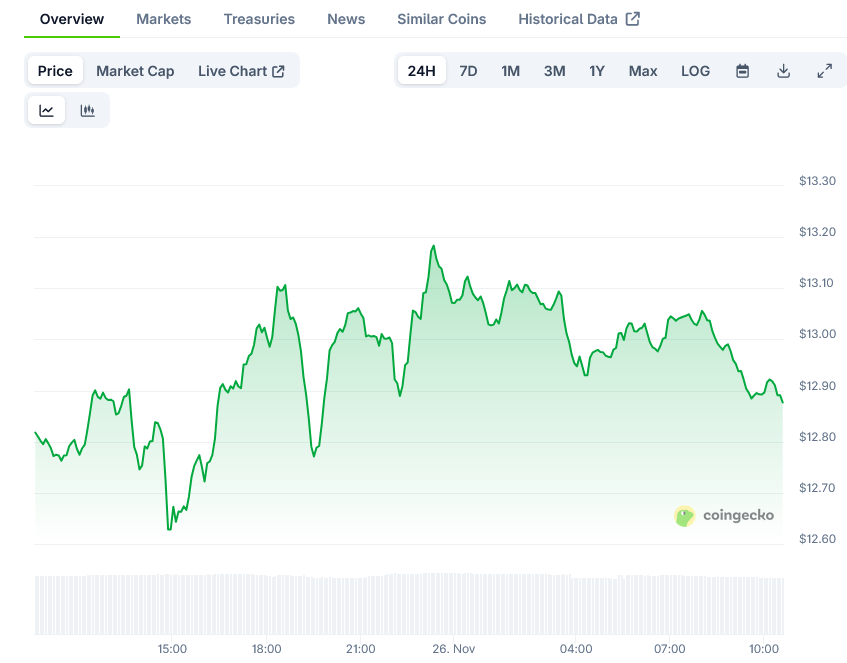The image size is (847, 663).
Task: Open Historical Data external link
Action: pyautogui.click(x=579, y=19)
